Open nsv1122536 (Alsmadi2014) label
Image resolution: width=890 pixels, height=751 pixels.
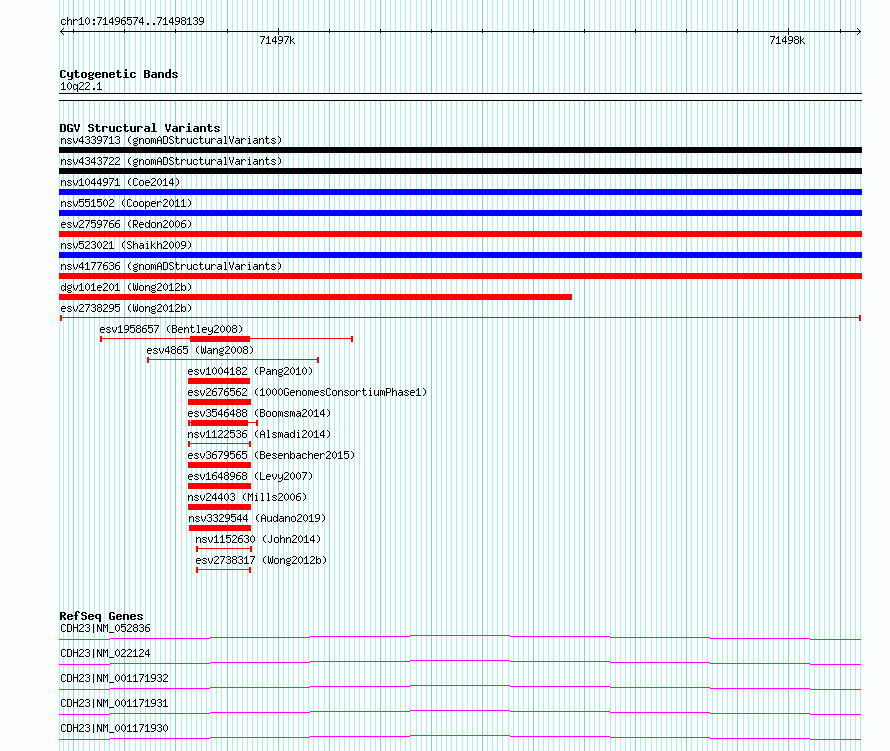[x=259, y=434]
